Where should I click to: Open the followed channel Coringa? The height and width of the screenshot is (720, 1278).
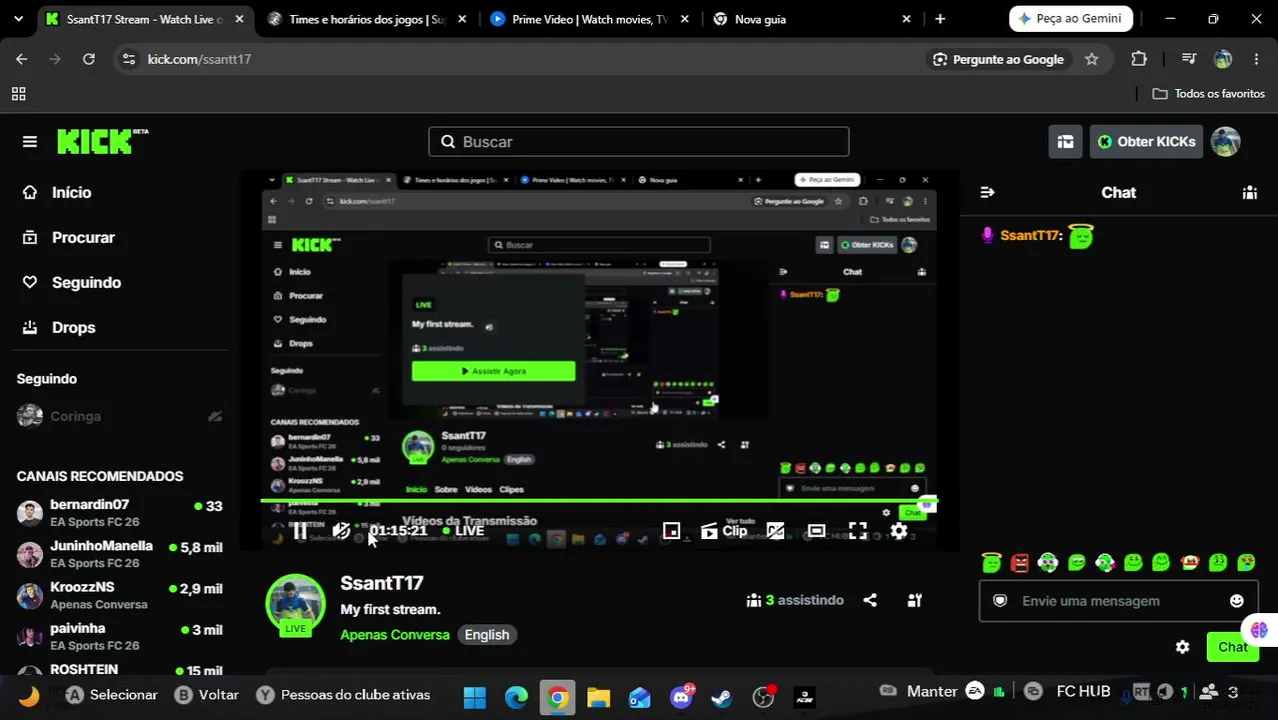119,416
